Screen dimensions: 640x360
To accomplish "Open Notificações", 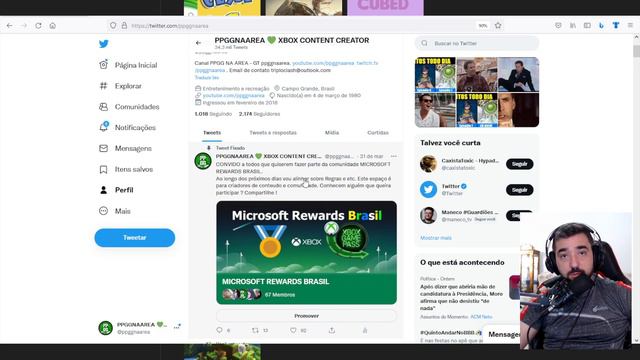I will [x=127, y=127].
